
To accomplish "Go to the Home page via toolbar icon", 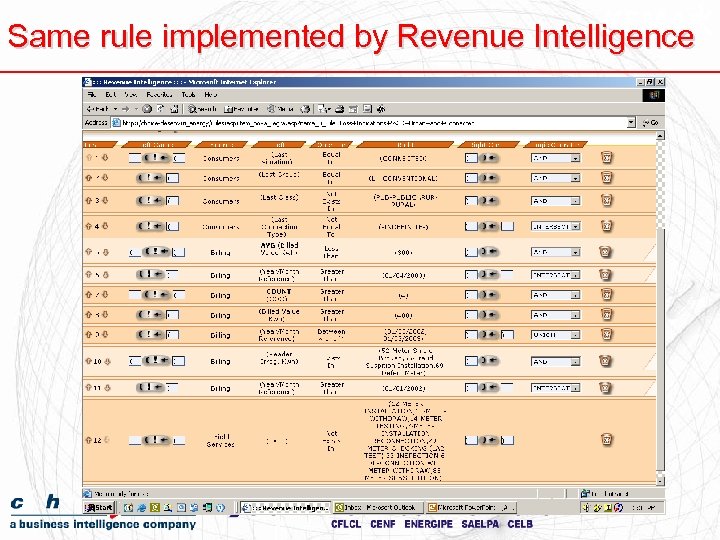I will pos(174,109).
